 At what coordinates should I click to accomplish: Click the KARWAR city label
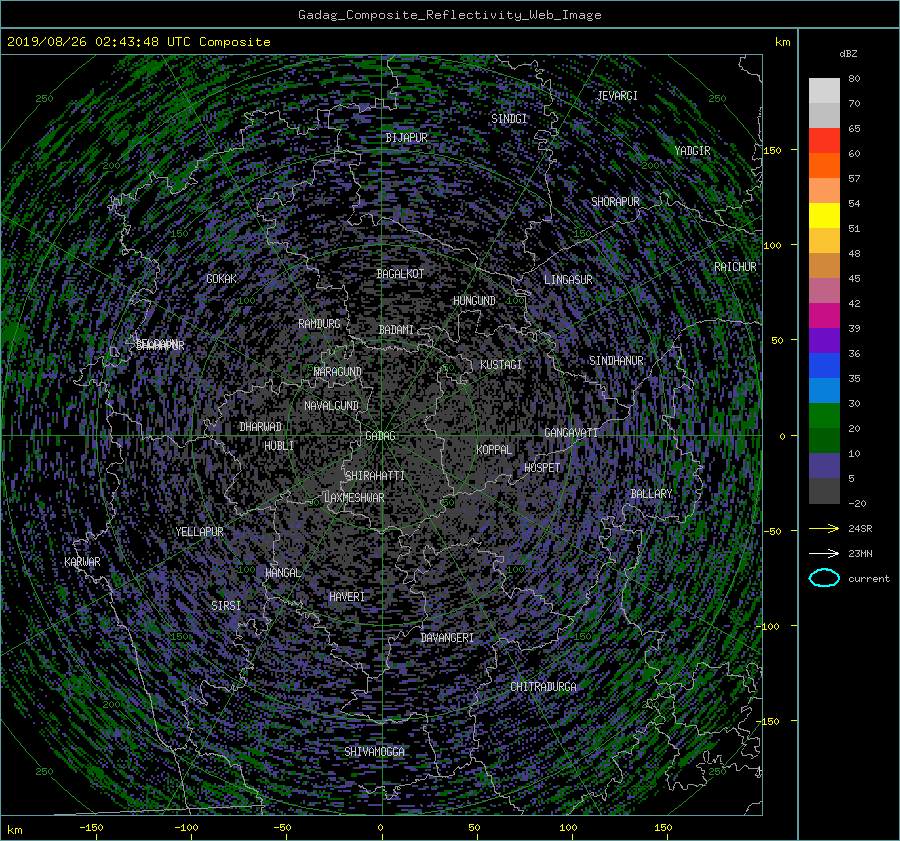click(x=83, y=561)
